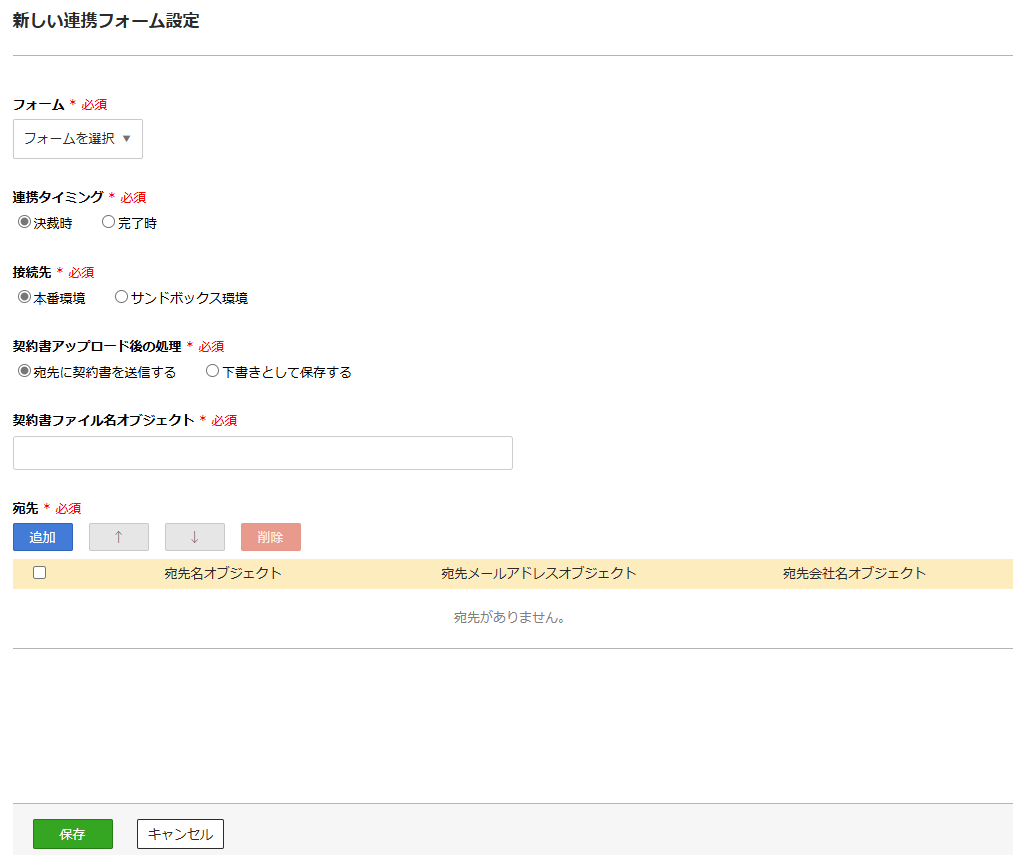Click the 宛先がありません empty table row

511,617
